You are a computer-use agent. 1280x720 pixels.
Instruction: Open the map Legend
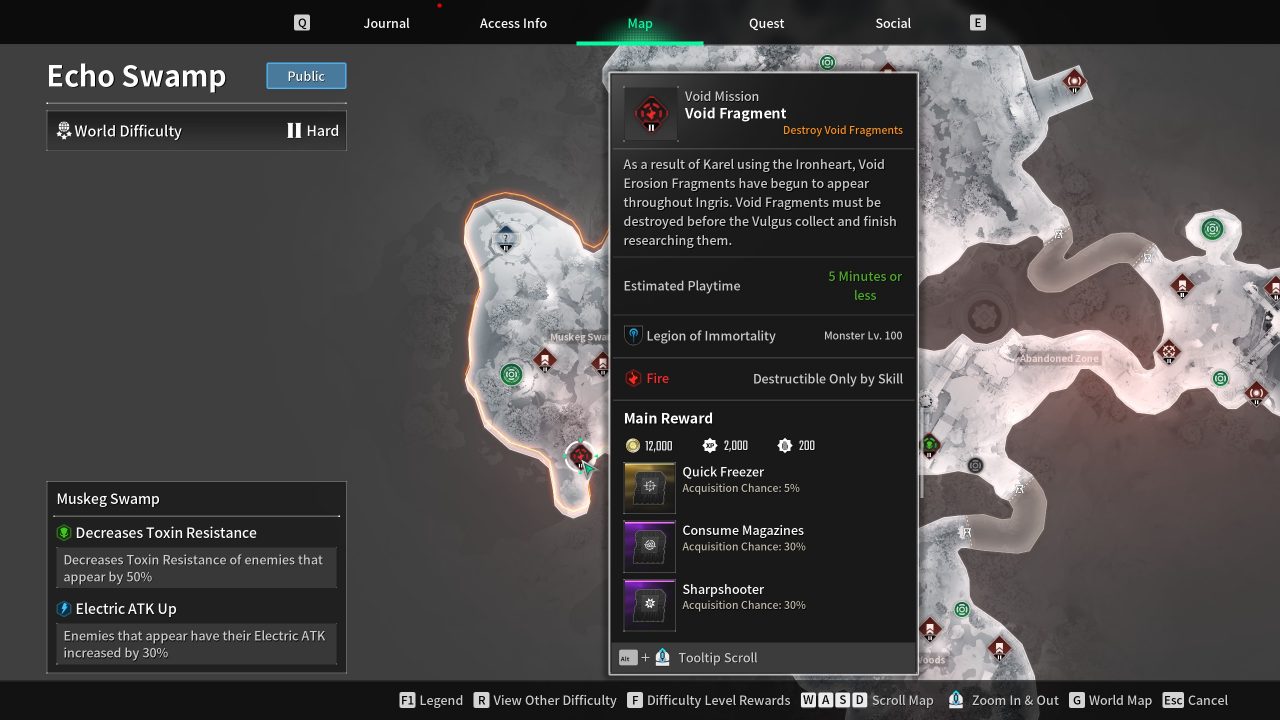tap(430, 700)
